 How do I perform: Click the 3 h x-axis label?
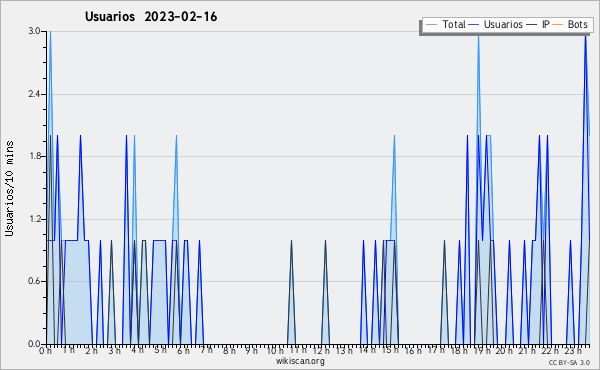coord(114,350)
